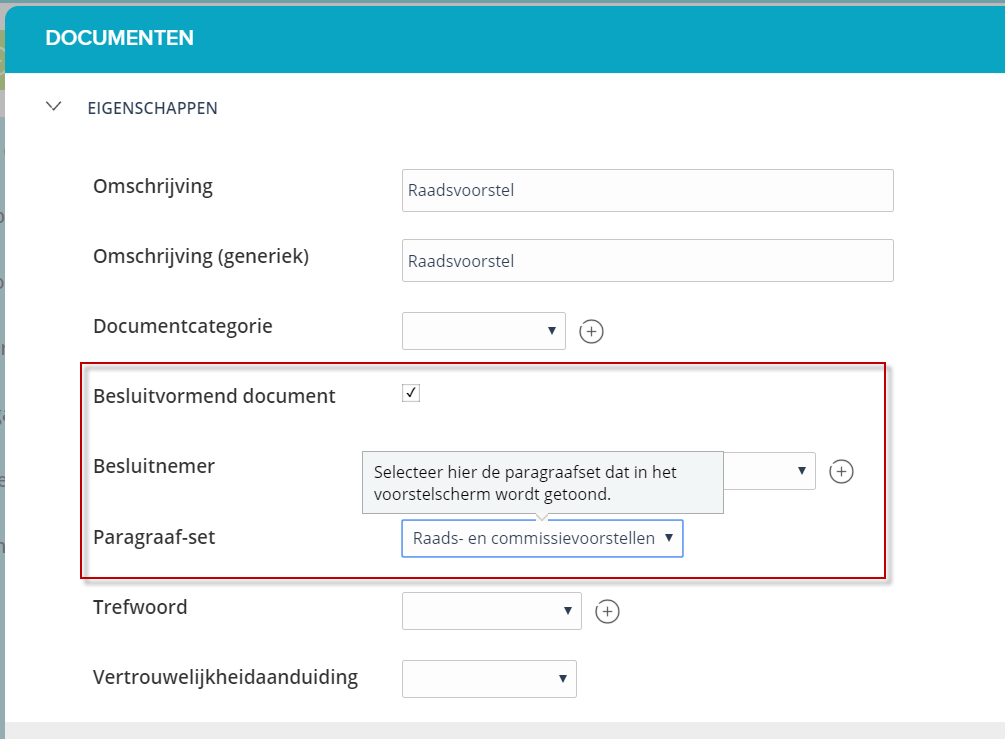1005x739 pixels.
Task: Click the Paragraaf-set label
Action: click(x=154, y=537)
